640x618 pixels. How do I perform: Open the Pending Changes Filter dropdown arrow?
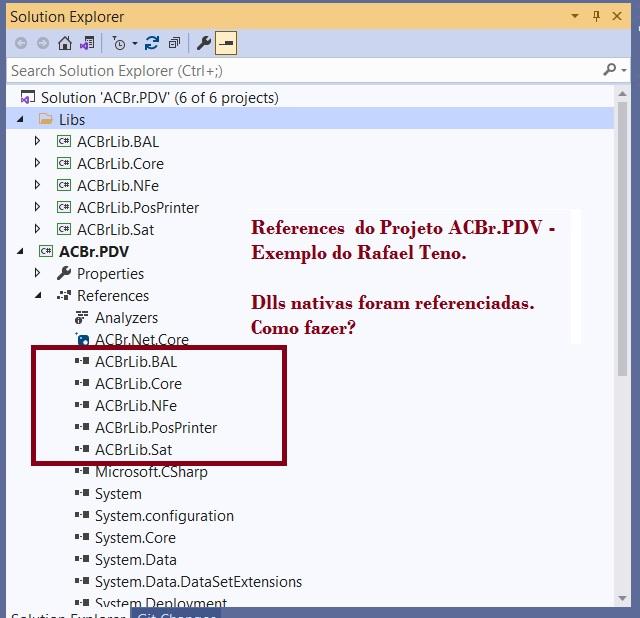[135, 43]
